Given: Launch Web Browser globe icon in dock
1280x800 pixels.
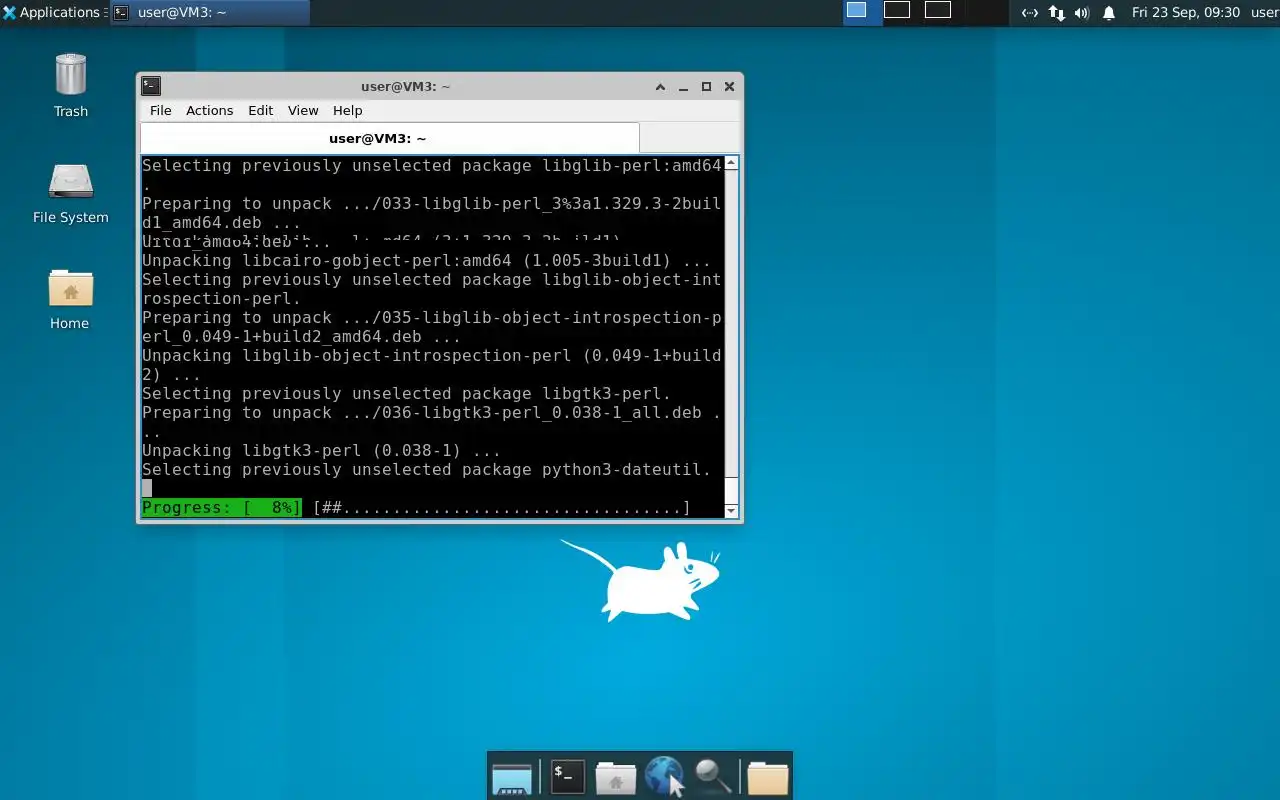Looking at the screenshot, I should point(663,776).
